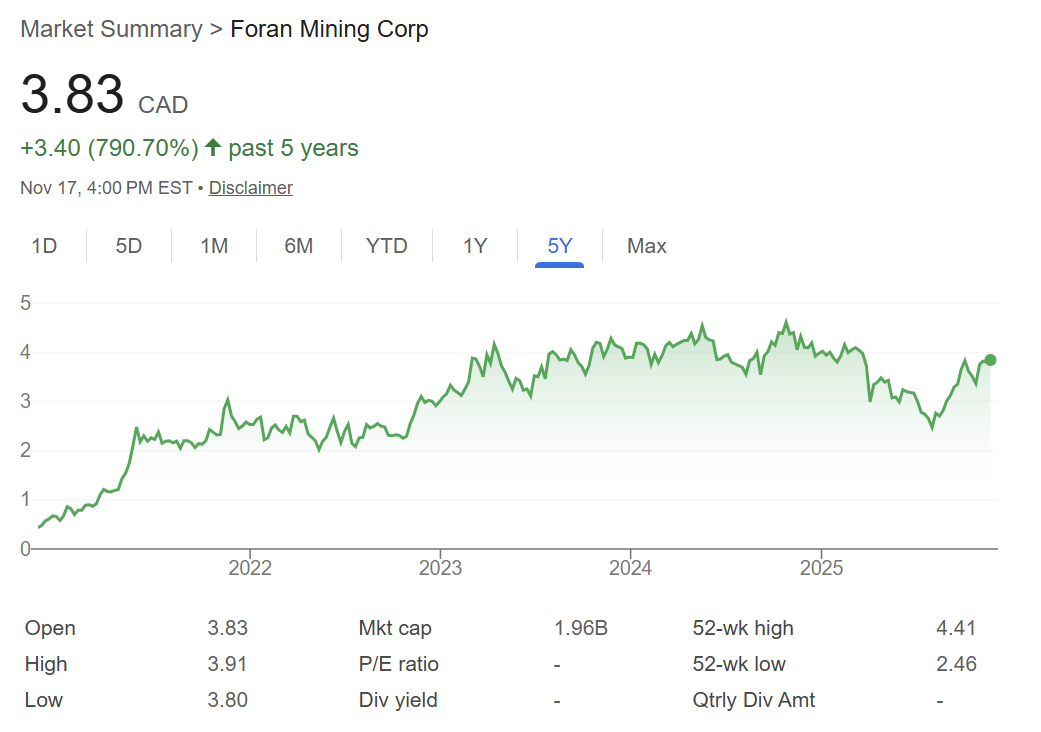Click the active 5Y tab
1041x732 pixels.
560,246
